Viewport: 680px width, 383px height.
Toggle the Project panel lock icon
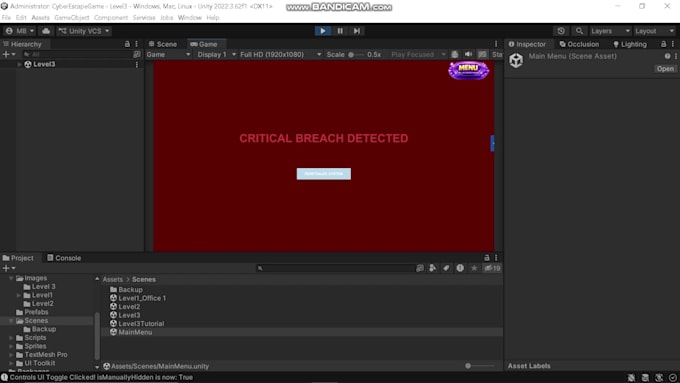coord(487,258)
